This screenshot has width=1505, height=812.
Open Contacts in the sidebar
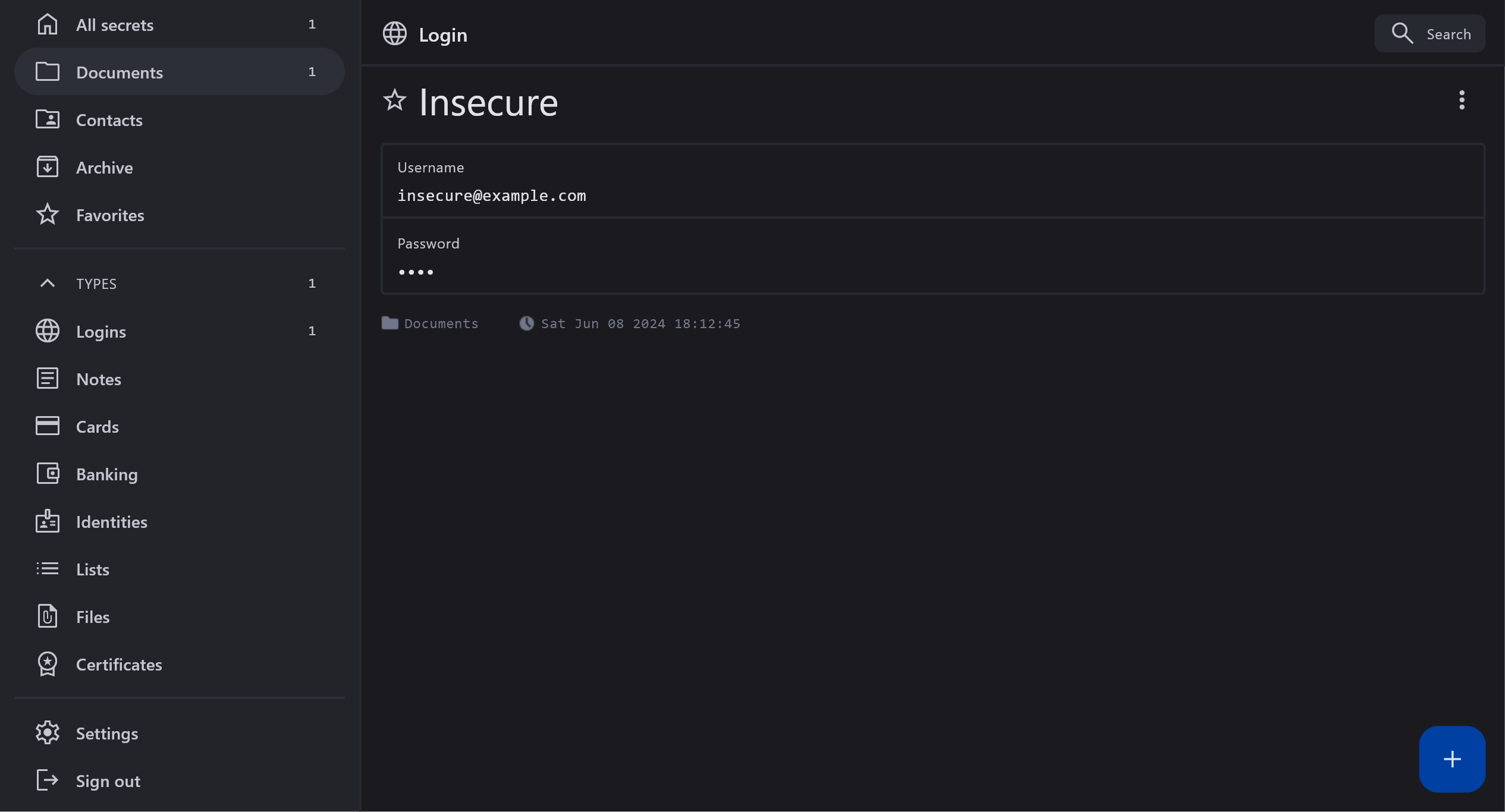click(x=109, y=120)
